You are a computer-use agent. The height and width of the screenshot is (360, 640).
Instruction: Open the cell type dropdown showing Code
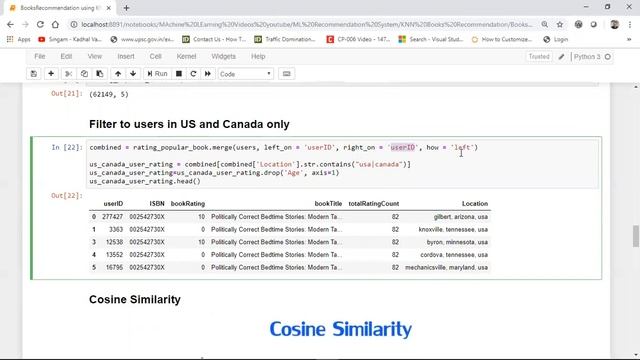(245, 74)
